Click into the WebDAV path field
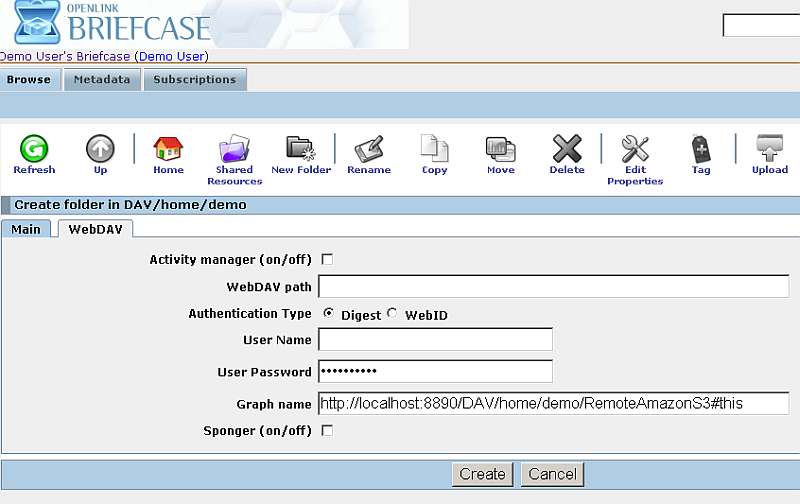This screenshot has height=504, width=800. 552,288
